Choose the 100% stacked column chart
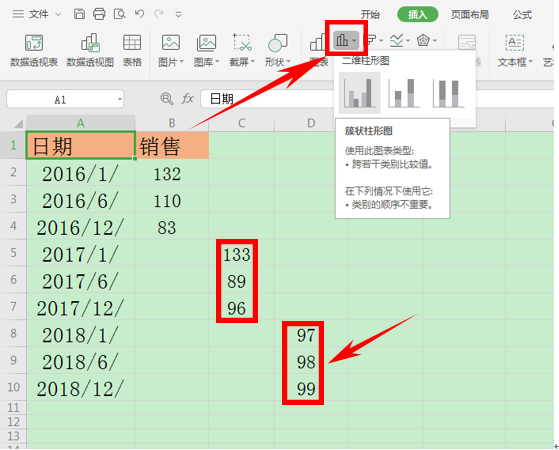Image resolution: width=559 pixels, height=450 pixels. tap(448, 93)
